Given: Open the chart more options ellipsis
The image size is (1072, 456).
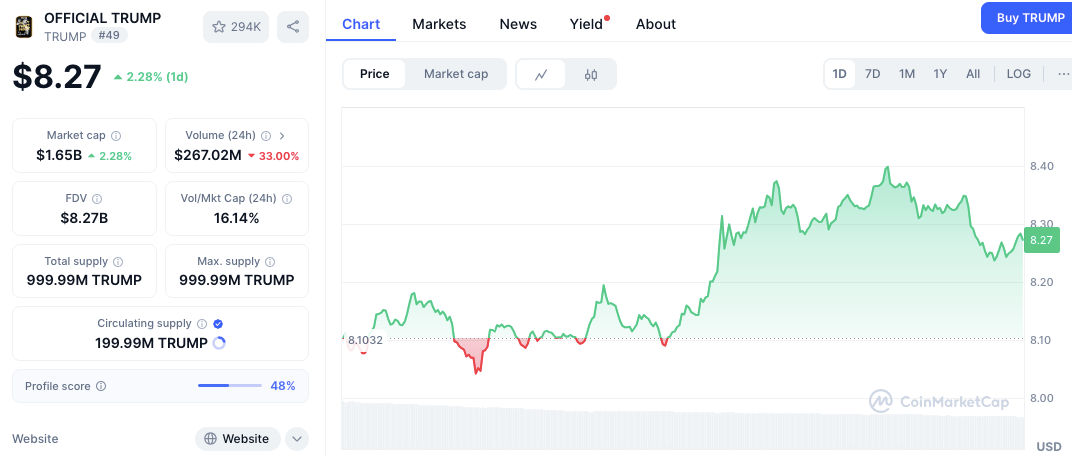Looking at the screenshot, I should pyautogui.click(x=1062, y=74).
